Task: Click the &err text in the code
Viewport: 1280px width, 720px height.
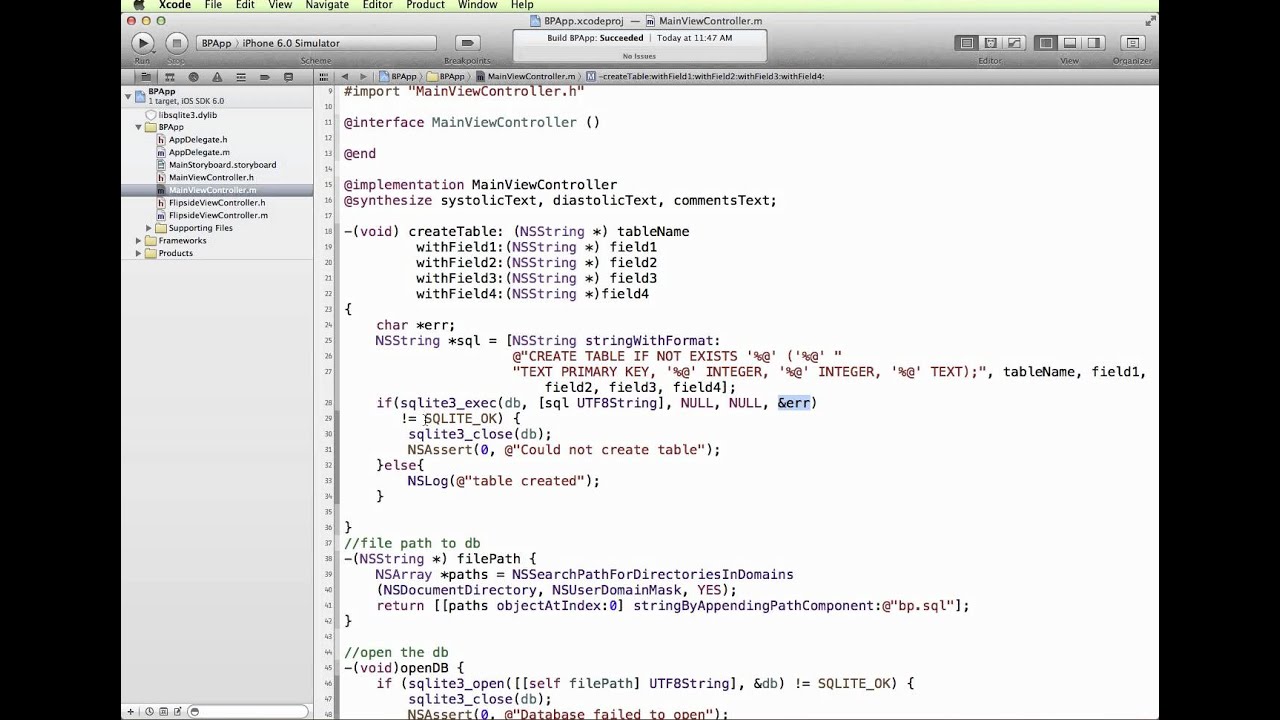Action: (x=794, y=403)
